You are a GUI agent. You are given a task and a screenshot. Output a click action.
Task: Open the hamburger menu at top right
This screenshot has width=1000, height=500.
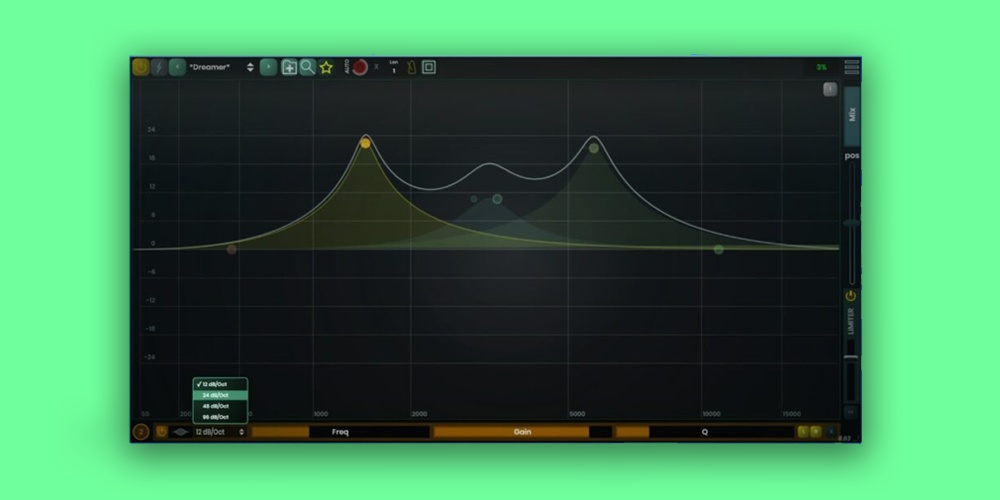coord(851,67)
